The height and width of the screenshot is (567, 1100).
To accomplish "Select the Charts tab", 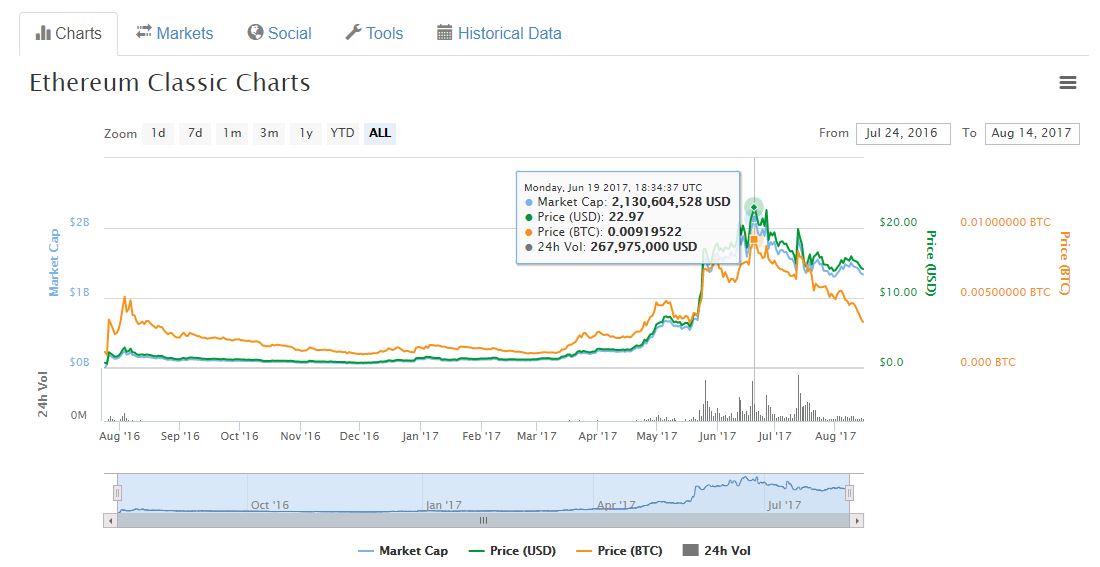I will [69, 33].
